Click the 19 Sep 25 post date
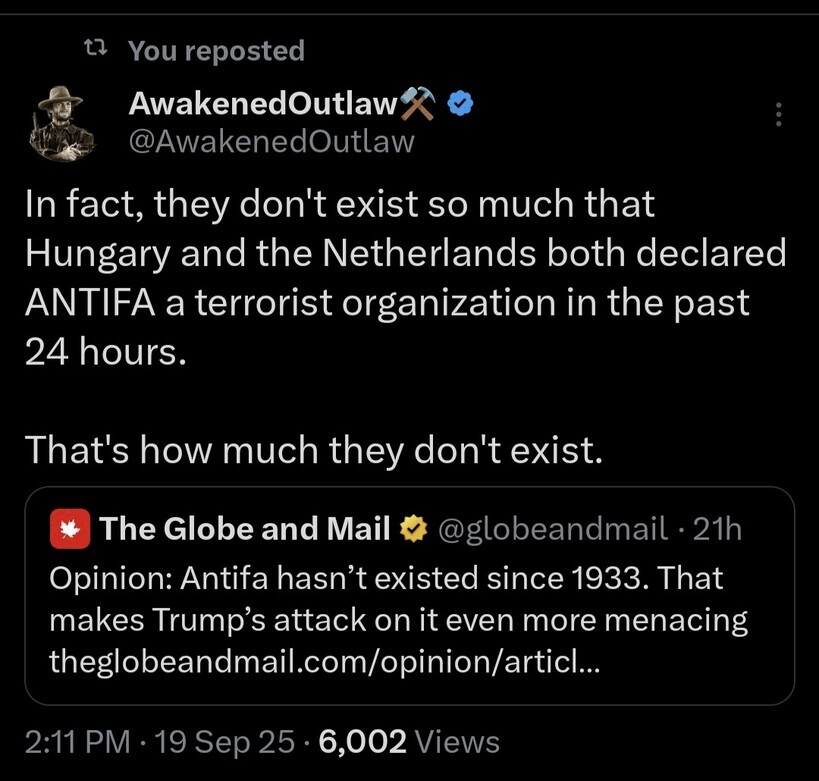Screen dimensions: 819x781 (x=230, y=742)
